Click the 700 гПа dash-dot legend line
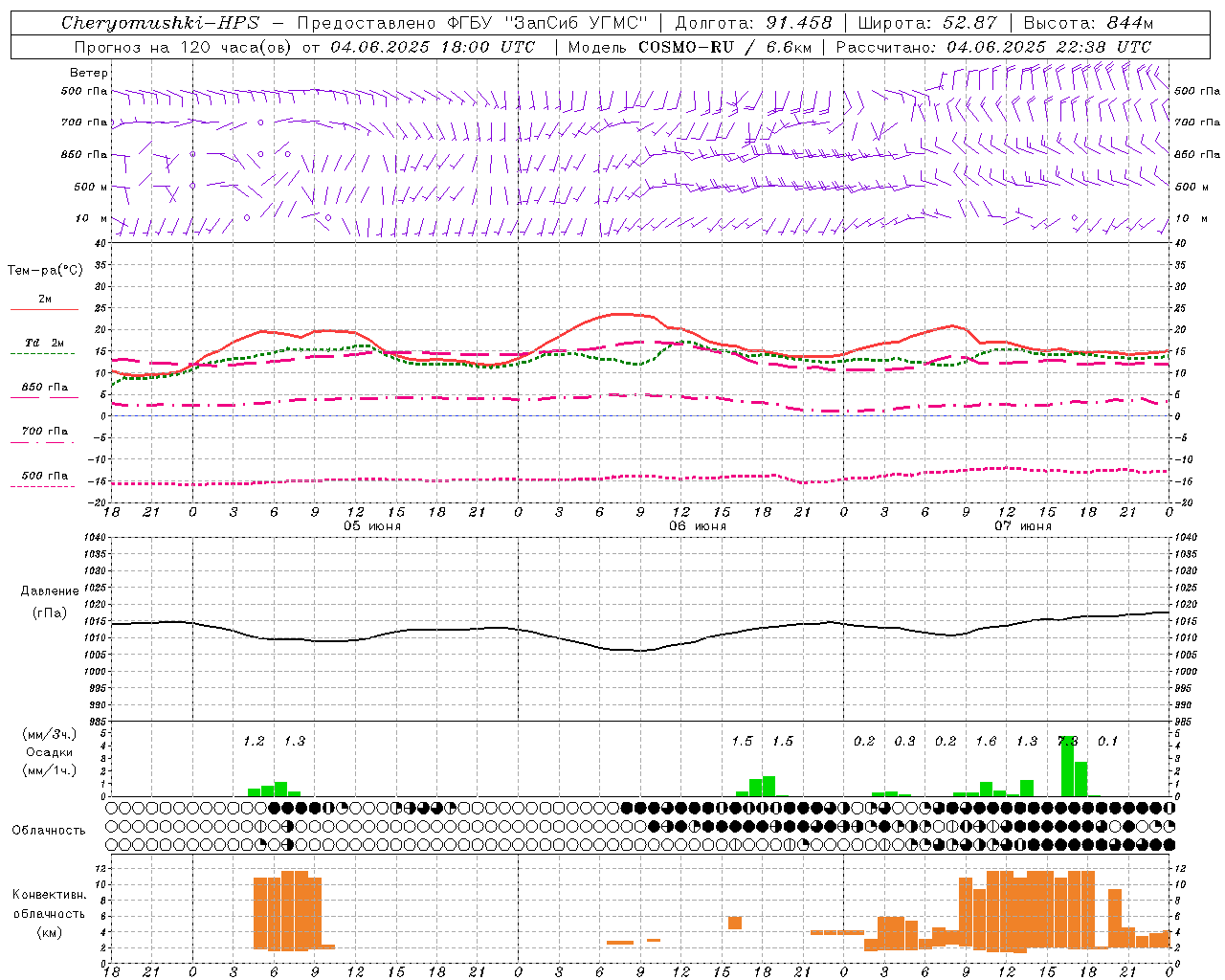The width and height of the screenshot is (1225, 980). point(44,442)
